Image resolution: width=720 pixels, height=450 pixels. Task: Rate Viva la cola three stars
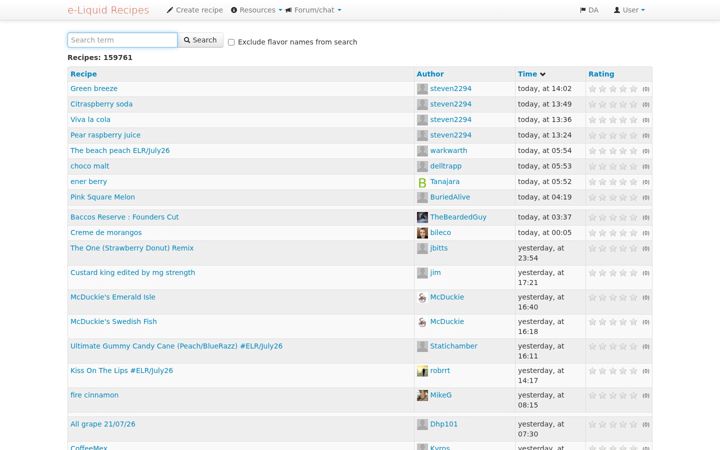613,120
